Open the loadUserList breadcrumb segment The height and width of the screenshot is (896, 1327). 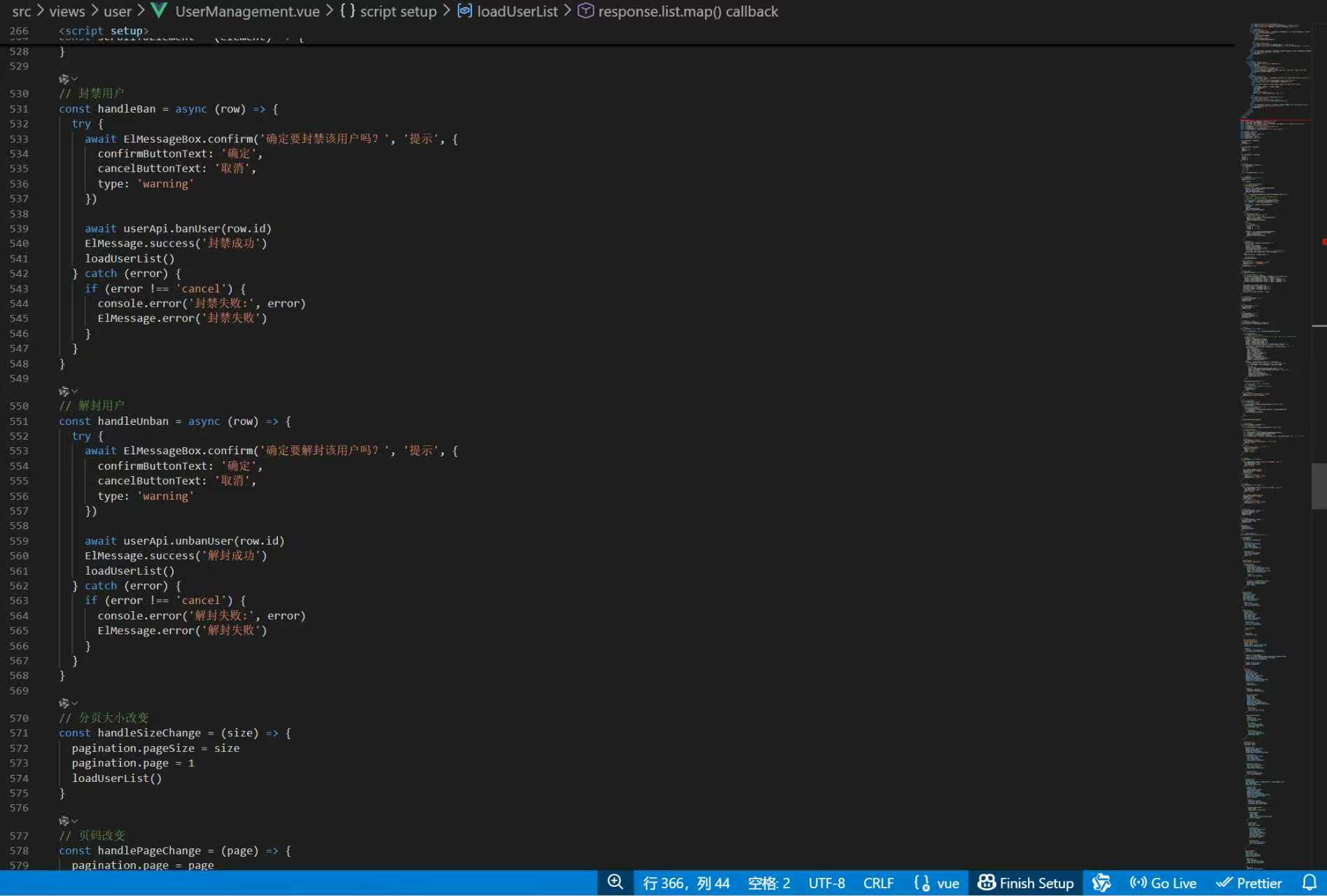[x=517, y=11]
